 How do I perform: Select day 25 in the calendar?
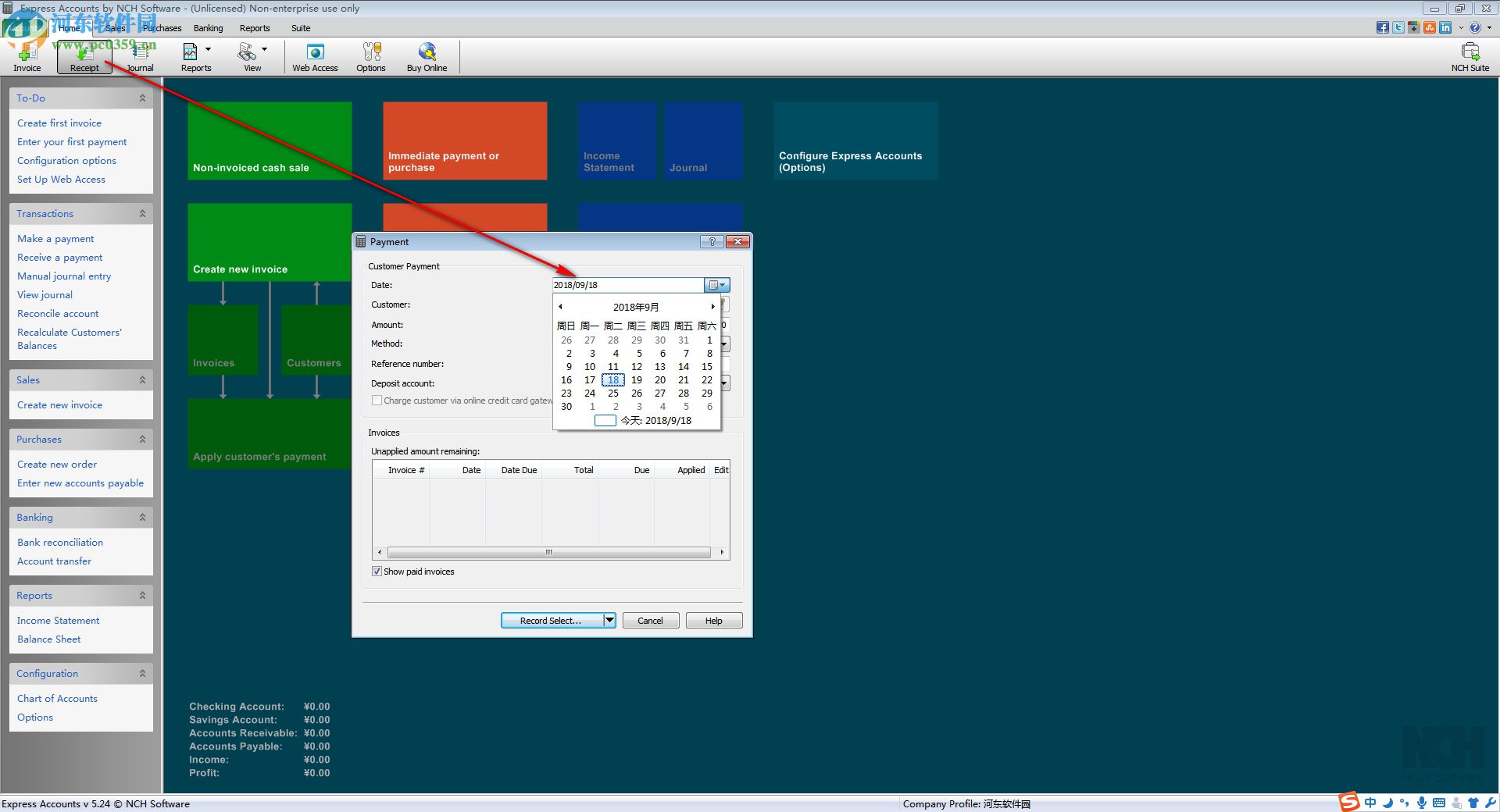[613, 394]
